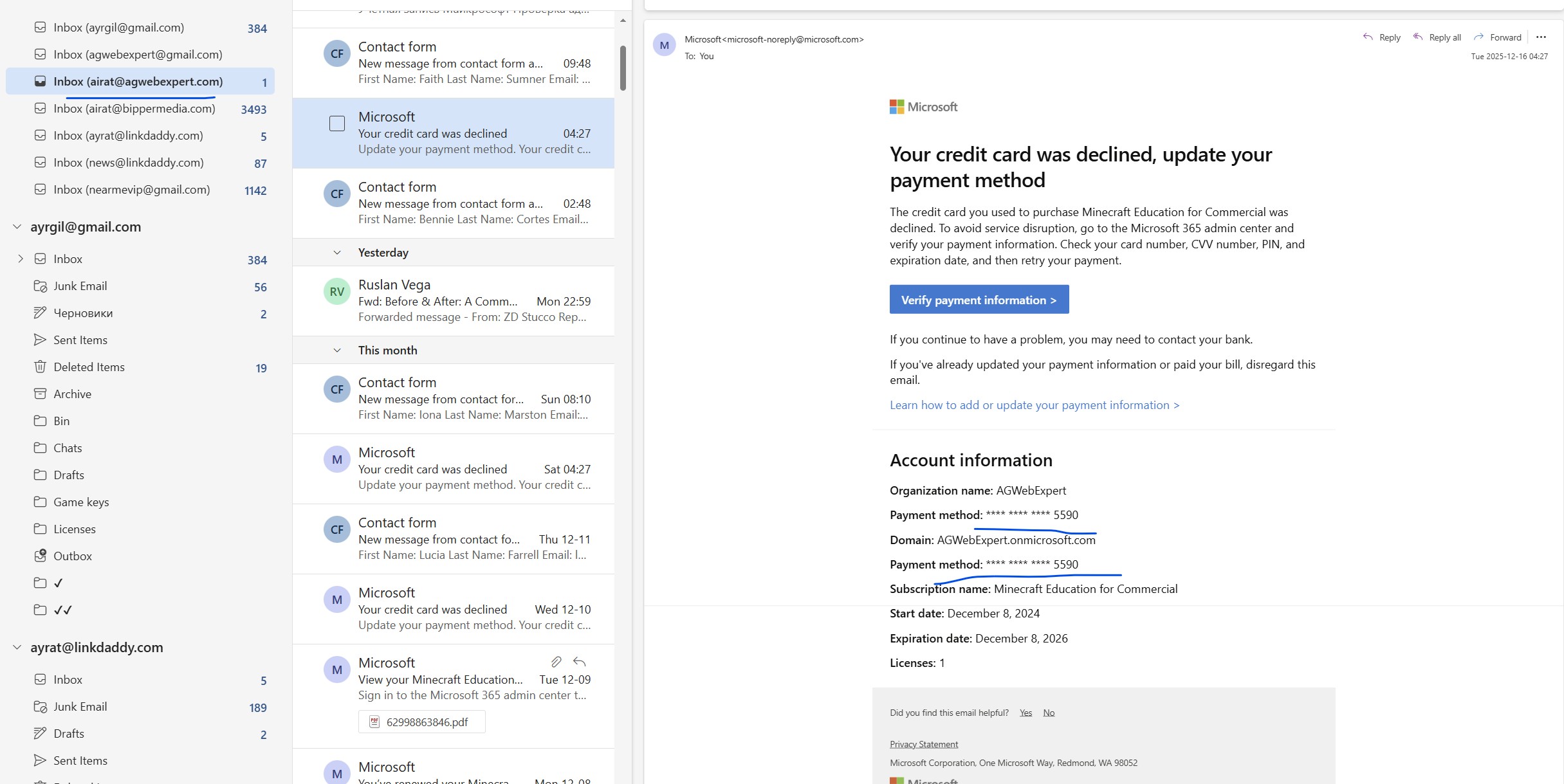
Task: Open the Outbox folder
Action: click(140, 556)
